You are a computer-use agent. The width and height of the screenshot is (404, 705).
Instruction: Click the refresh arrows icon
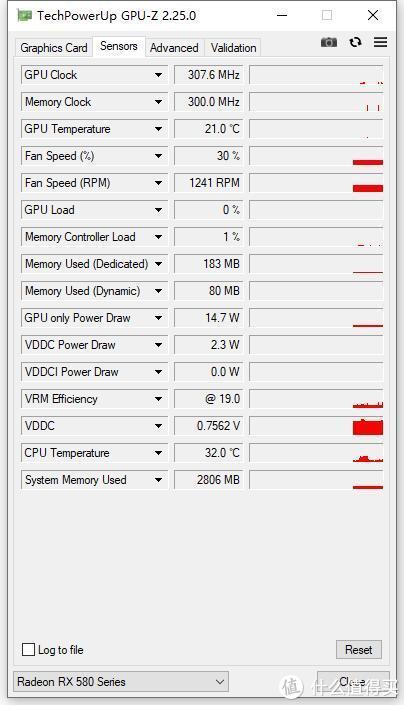(355, 42)
